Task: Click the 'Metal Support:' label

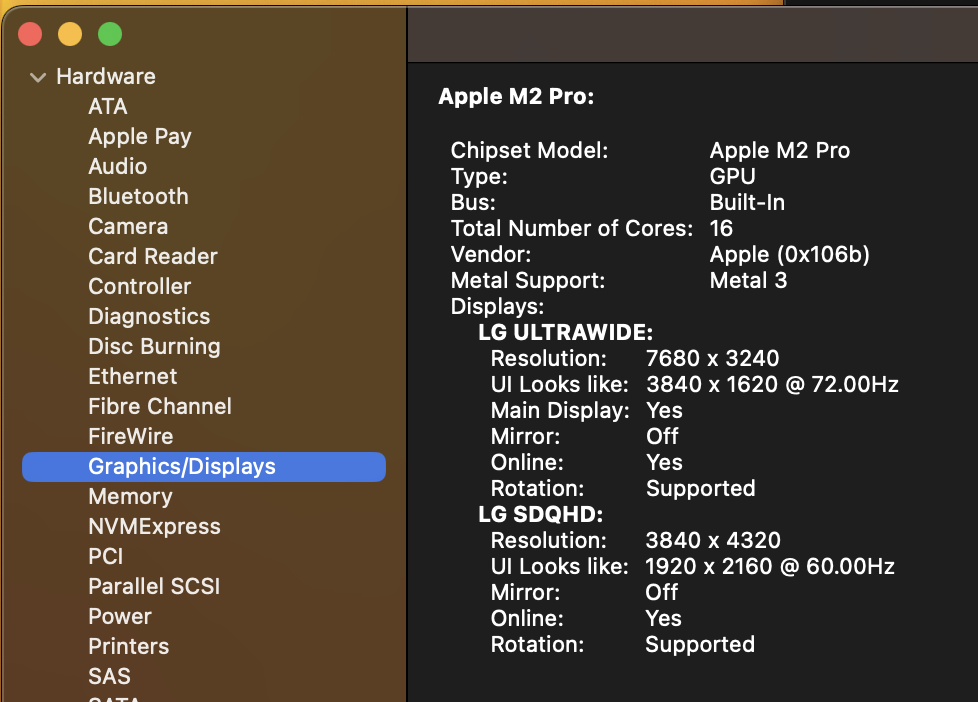Action: [x=528, y=281]
